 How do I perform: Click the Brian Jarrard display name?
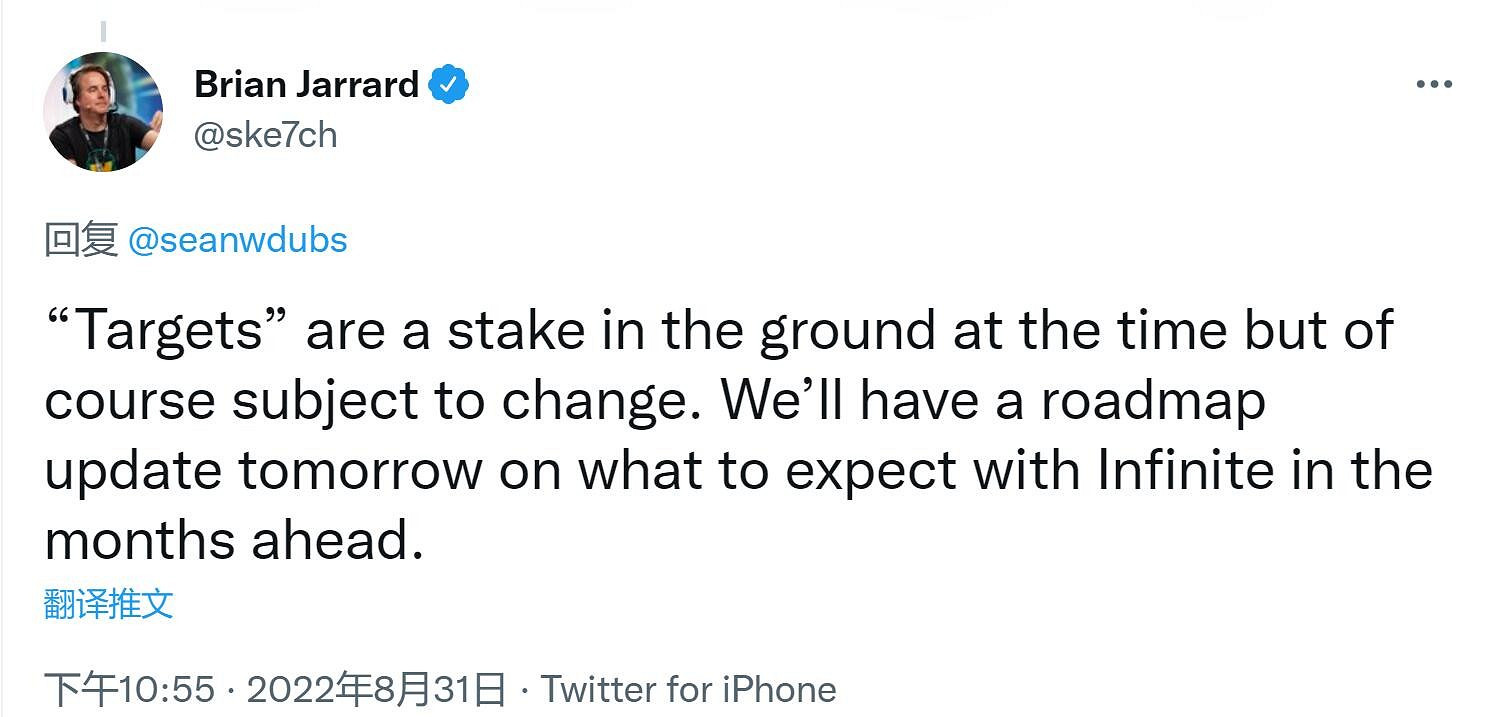306,85
